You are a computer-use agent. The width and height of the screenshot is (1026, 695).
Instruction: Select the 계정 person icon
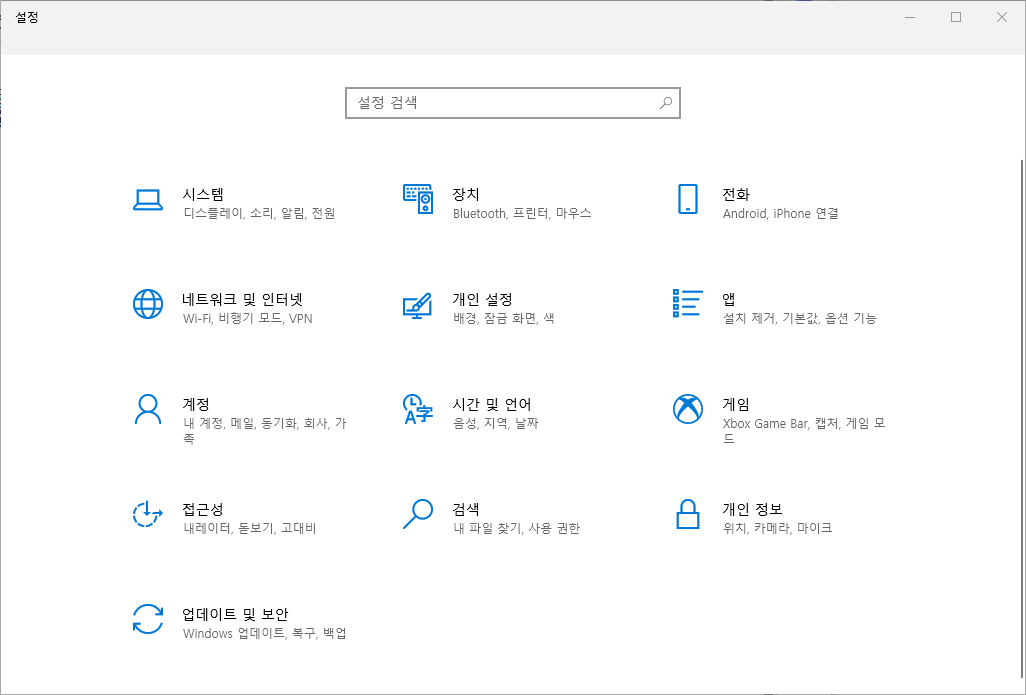pyautogui.click(x=148, y=410)
